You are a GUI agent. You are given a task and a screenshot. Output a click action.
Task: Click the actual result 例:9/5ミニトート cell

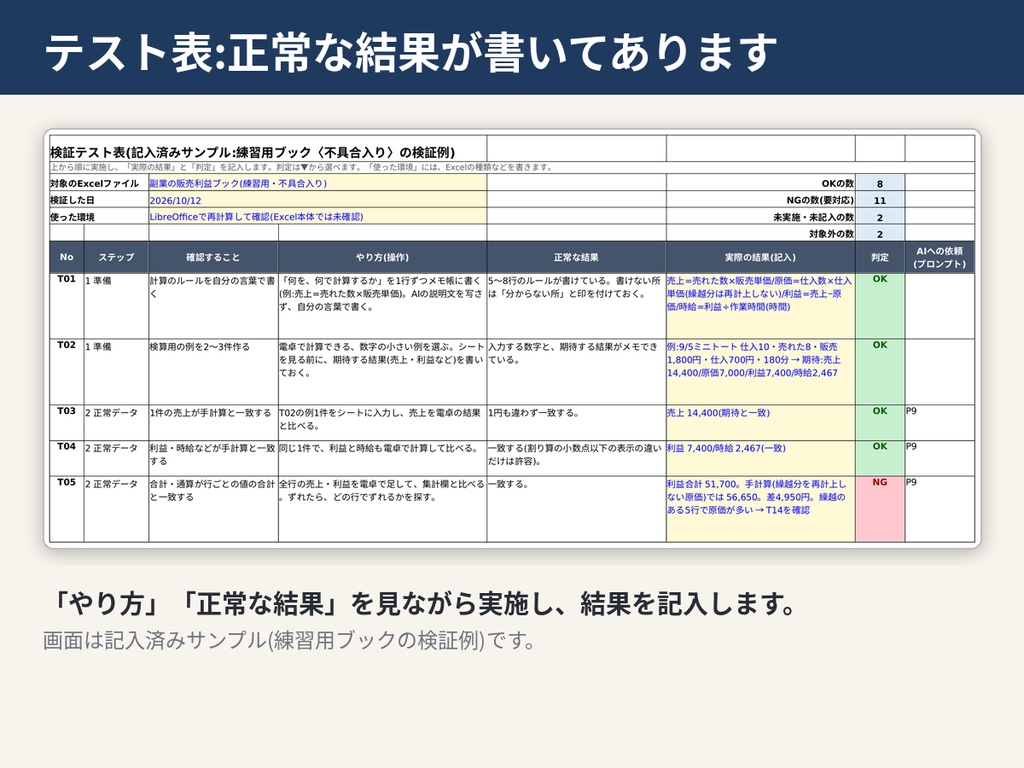760,372
